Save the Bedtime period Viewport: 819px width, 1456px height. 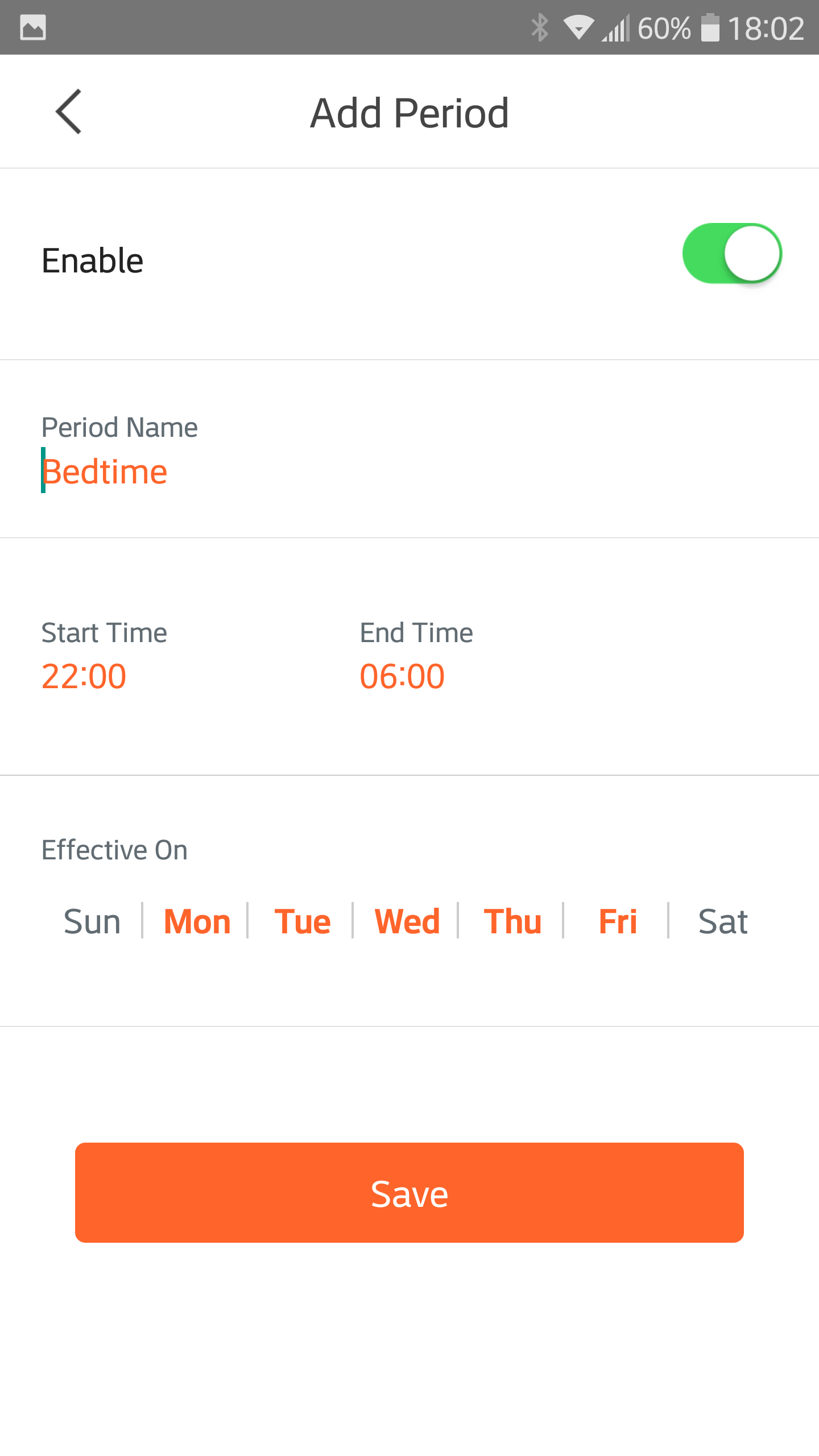coord(409,1193)
